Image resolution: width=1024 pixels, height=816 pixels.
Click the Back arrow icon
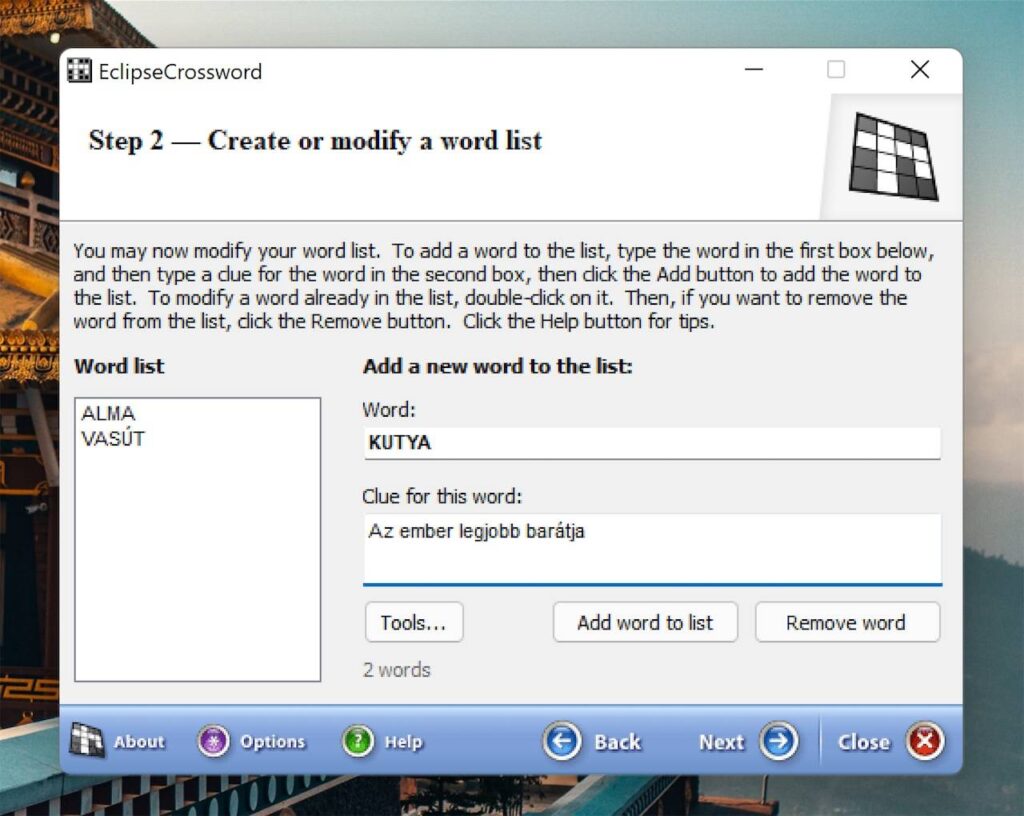pyautogui.click(x=562, y=741)
